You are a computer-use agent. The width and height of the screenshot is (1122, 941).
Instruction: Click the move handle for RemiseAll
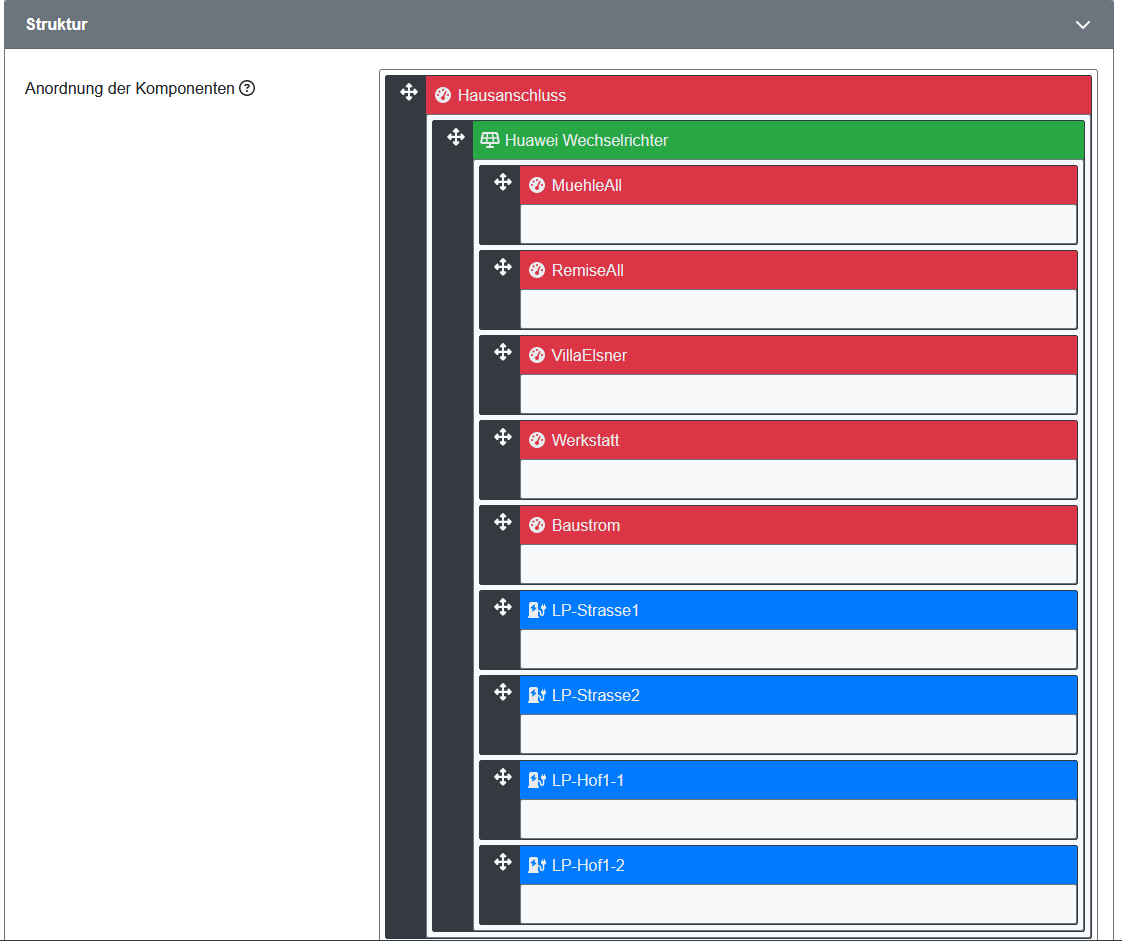(x=503, y=268)
